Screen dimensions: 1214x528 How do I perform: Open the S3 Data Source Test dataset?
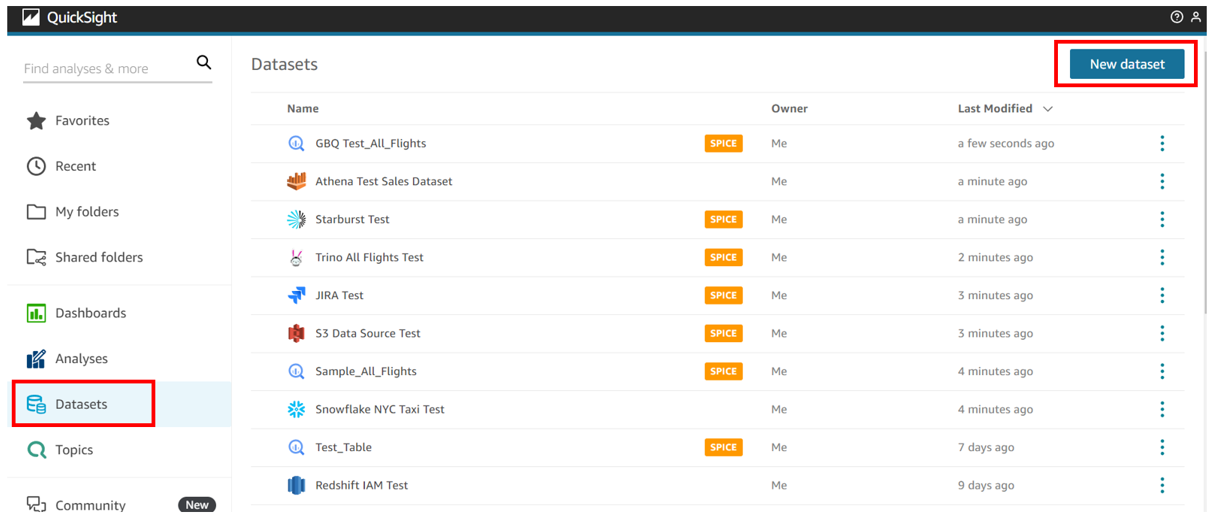(368, 334)
